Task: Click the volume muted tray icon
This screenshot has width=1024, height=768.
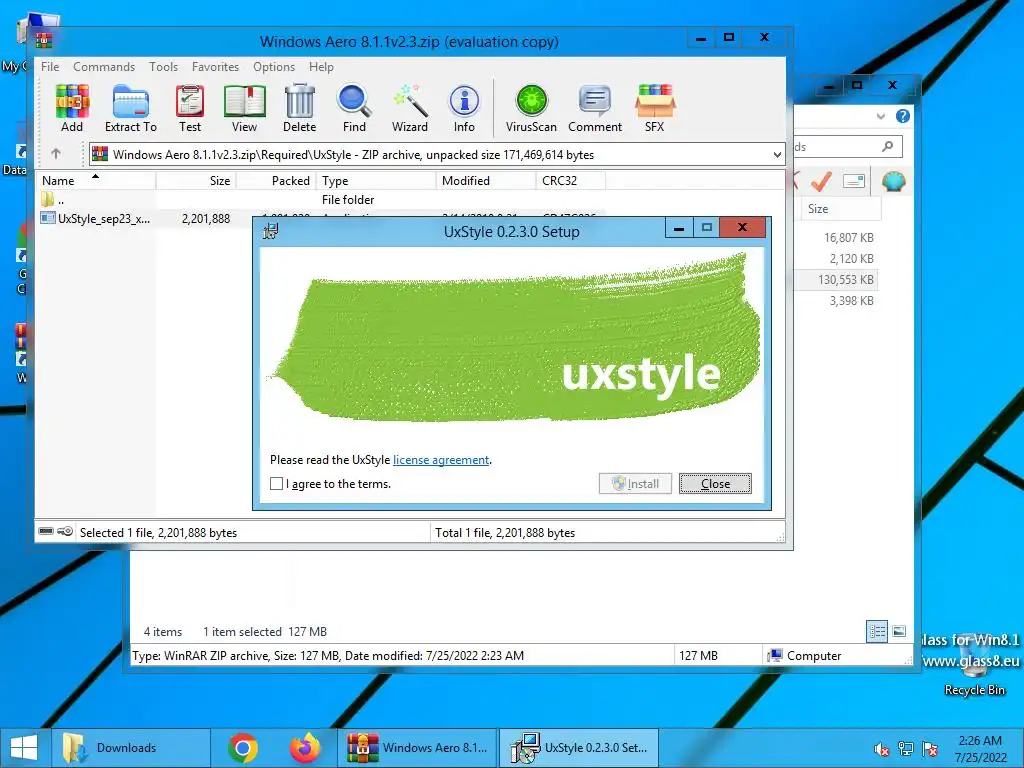Action: tap(881, 748)
